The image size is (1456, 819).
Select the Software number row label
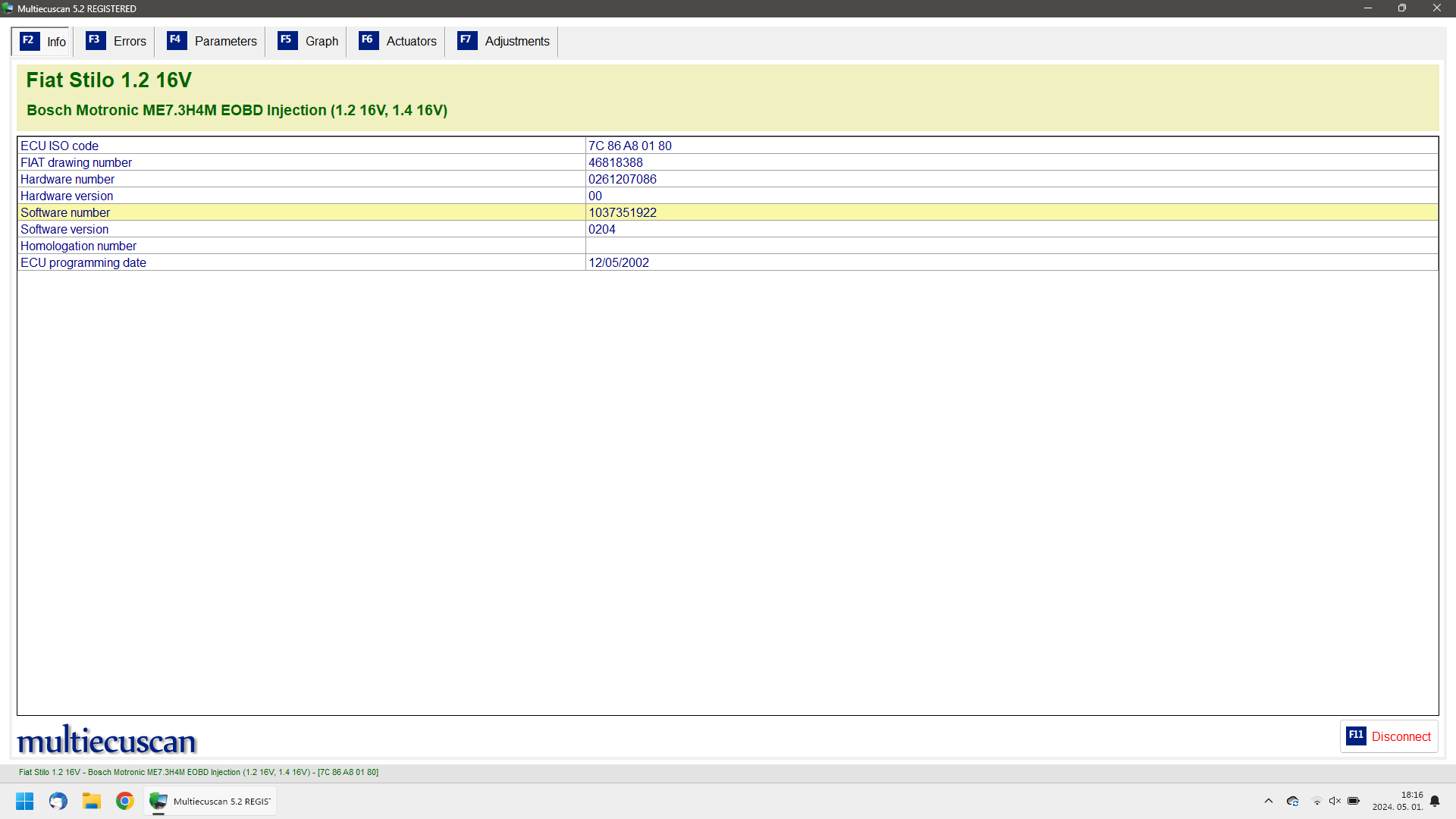(x=65, y=212)
